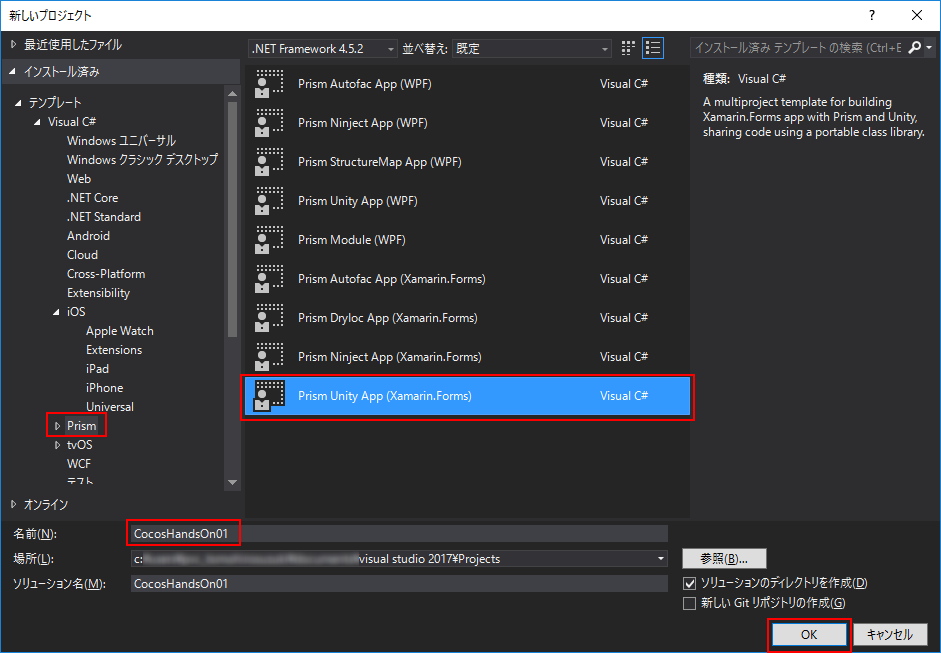This screenshot has width=941, height=653.
Task: Collapse the Visual C# tree node
Action: 37,122
